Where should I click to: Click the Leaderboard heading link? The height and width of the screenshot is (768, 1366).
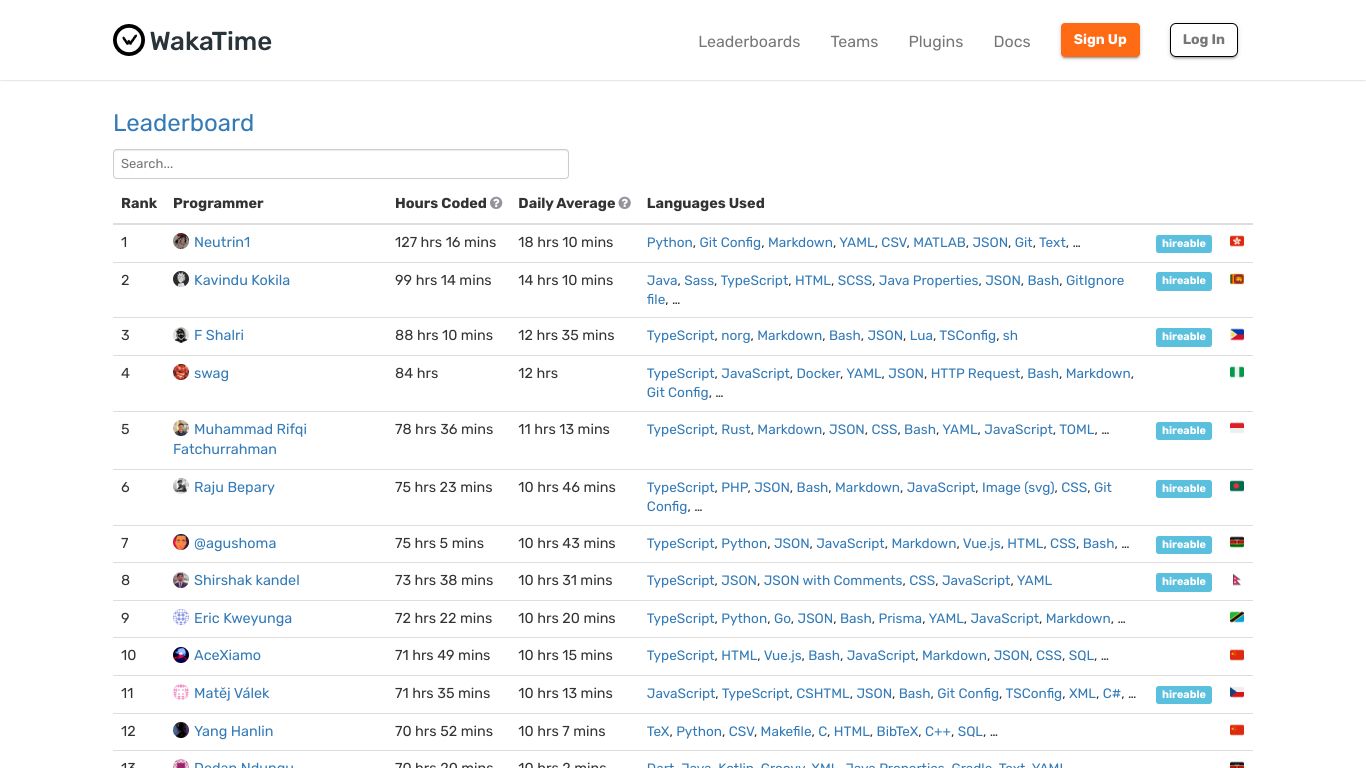tap(183, 123)
